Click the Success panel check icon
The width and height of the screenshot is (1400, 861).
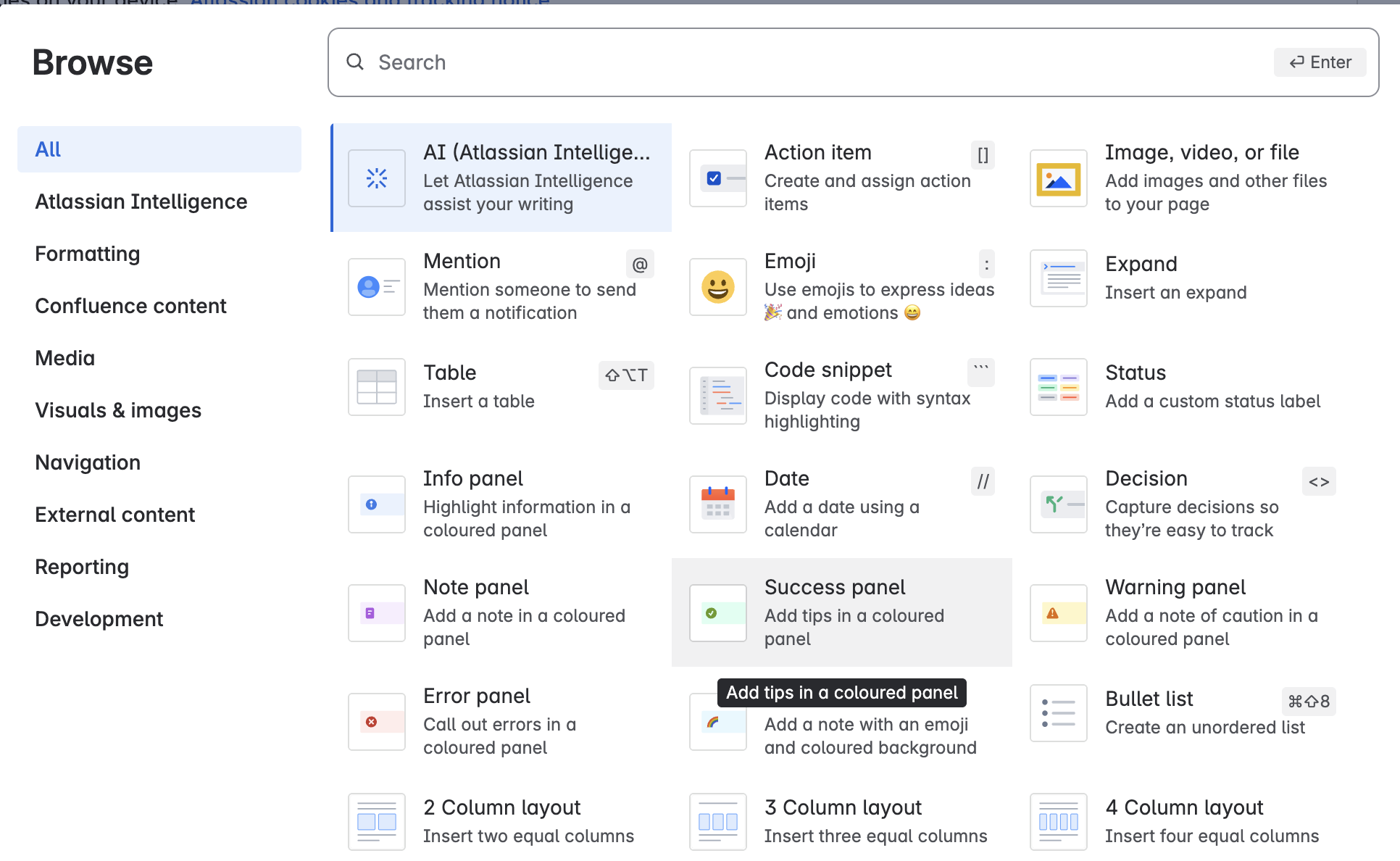point(718,613)
